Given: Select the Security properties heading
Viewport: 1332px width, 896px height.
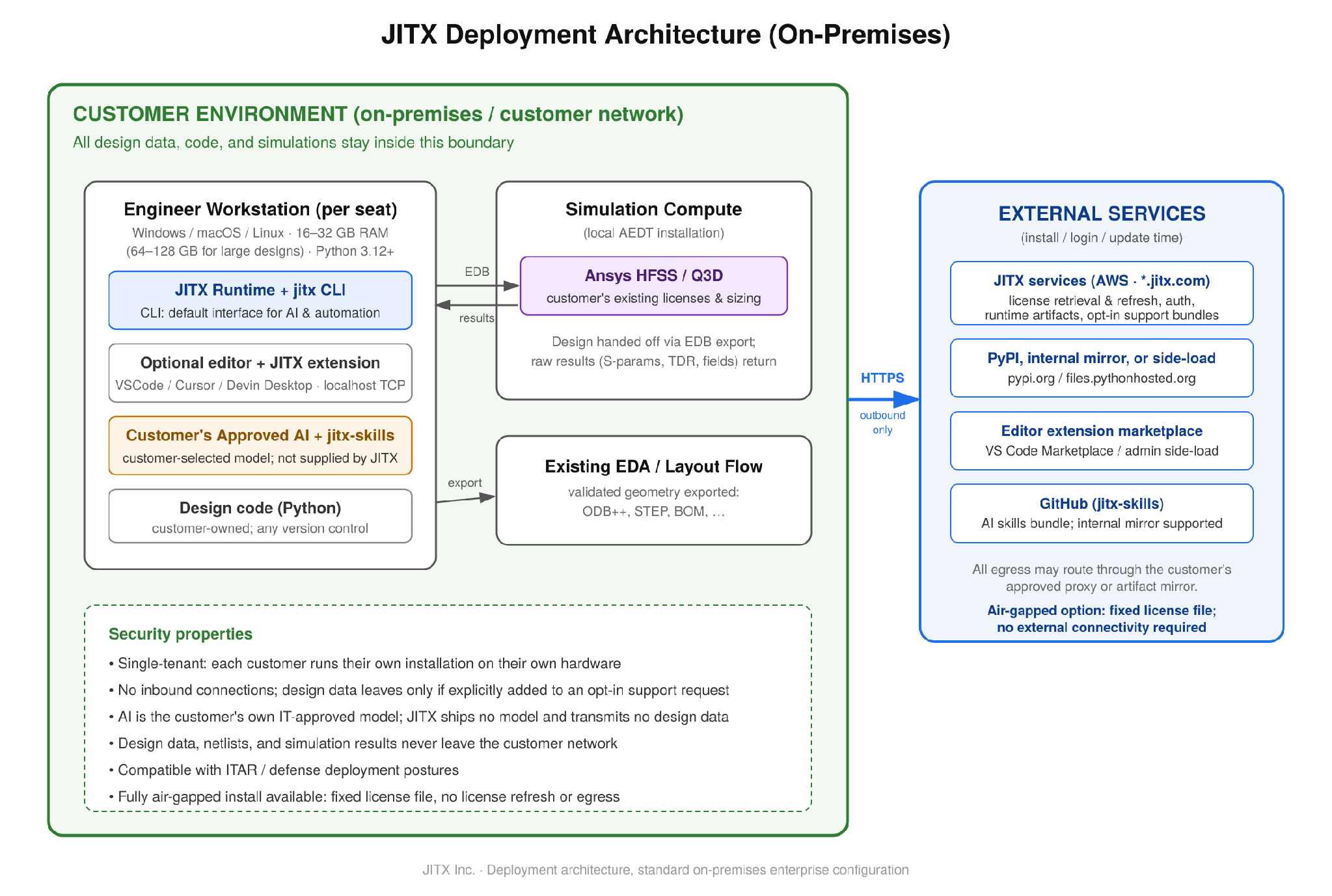Looking at the screenshot, I should pyautogui.click(x=180, y=634).
